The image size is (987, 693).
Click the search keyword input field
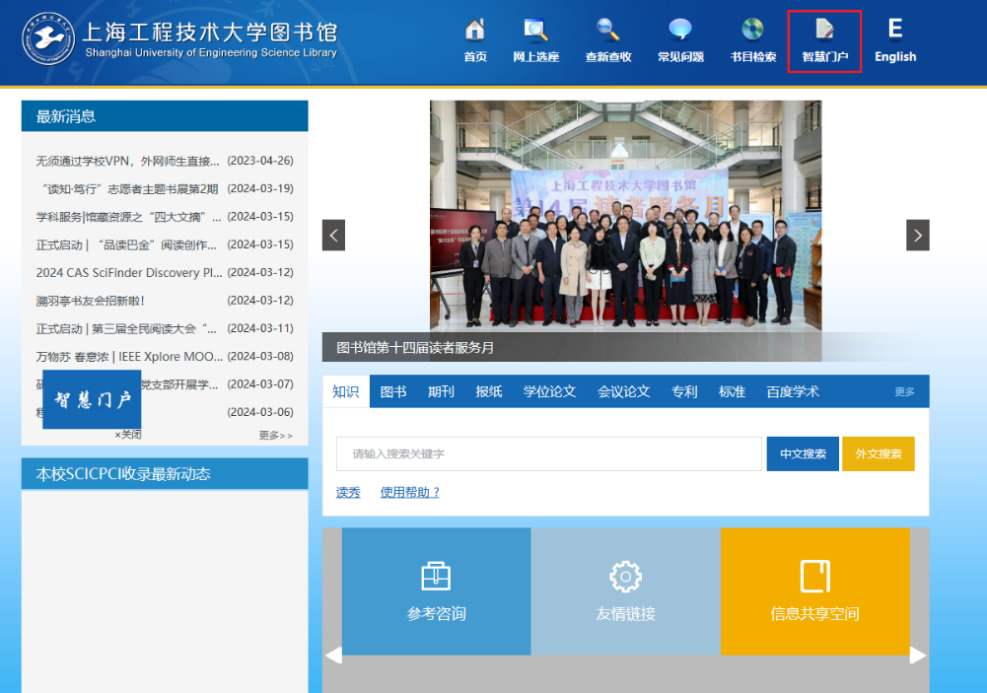point(549,454)
